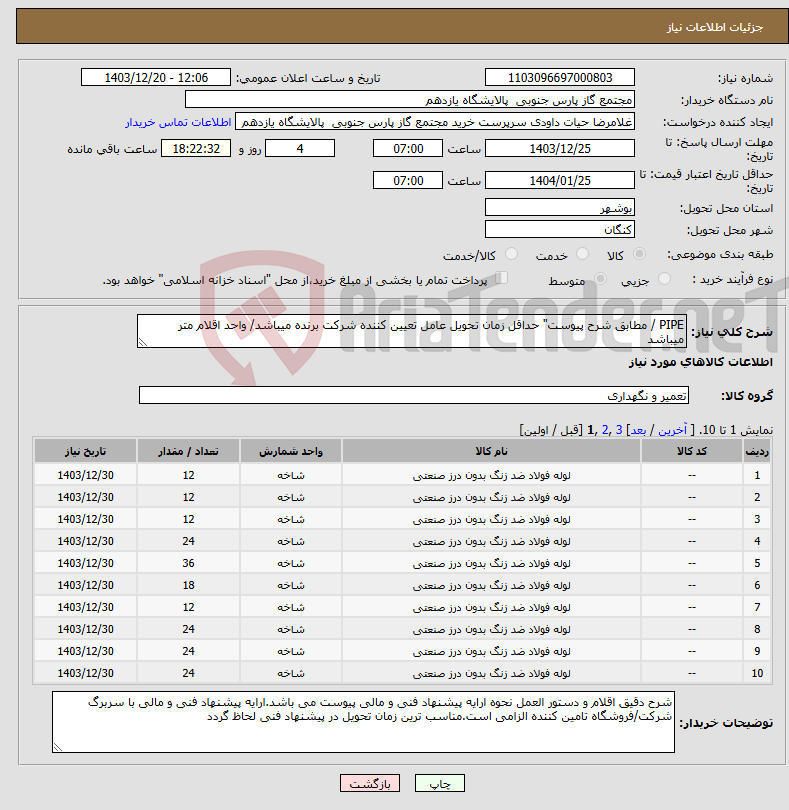The height and width of the screenshot is (810, 789).
Task: Click item name in row 1
Action: click(x=491, y=475)
